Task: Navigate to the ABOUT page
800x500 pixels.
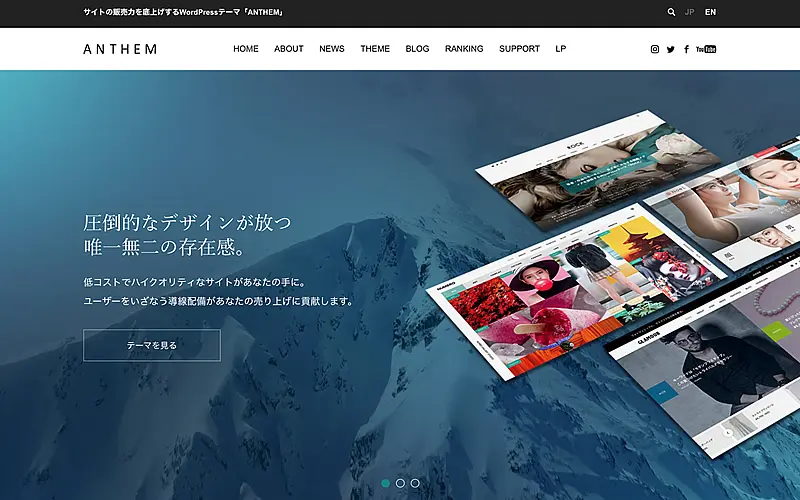Action: (x=289, y=49)
